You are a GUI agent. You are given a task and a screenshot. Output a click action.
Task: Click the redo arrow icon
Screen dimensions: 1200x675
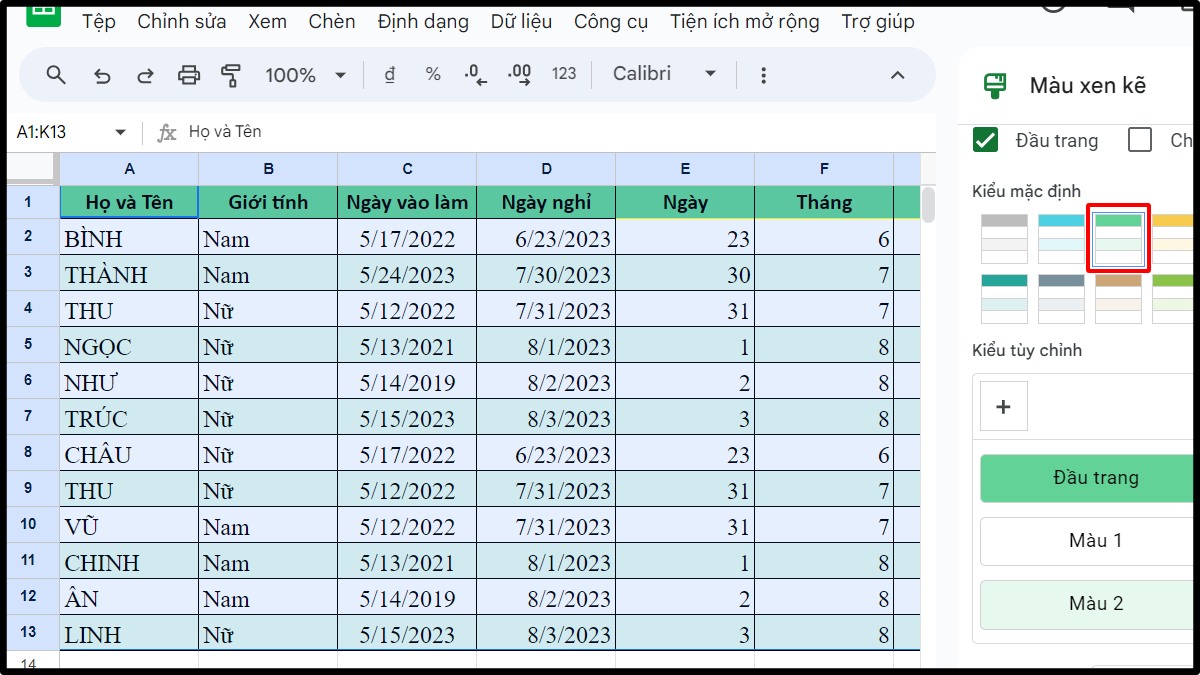point(145,75)
